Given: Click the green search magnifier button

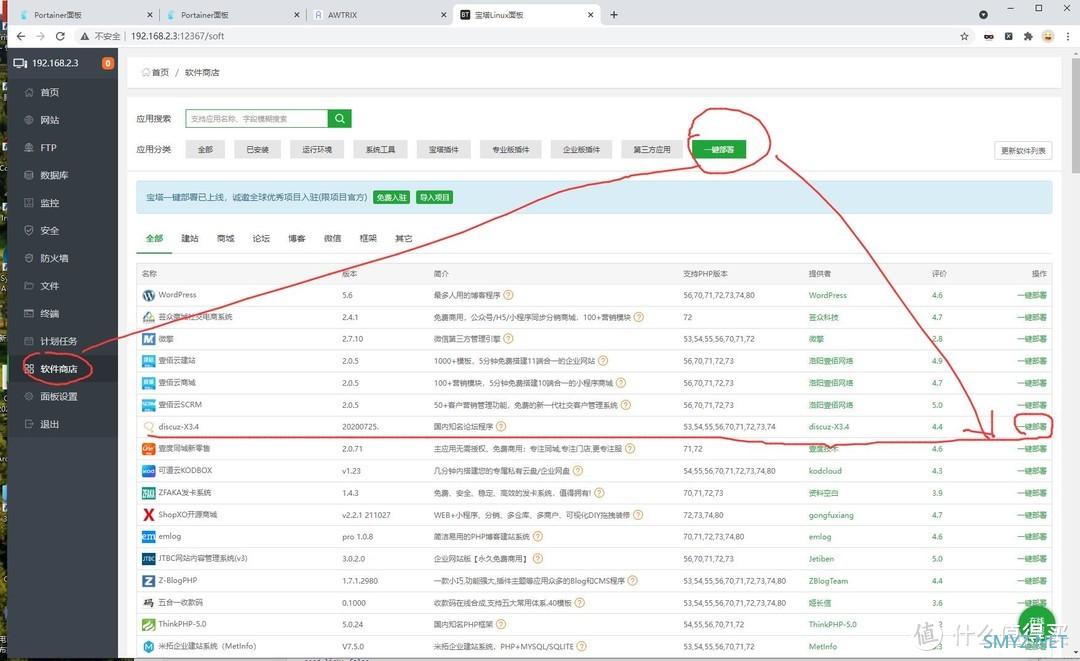Looking at the screenshot, I should coord(340,118).
